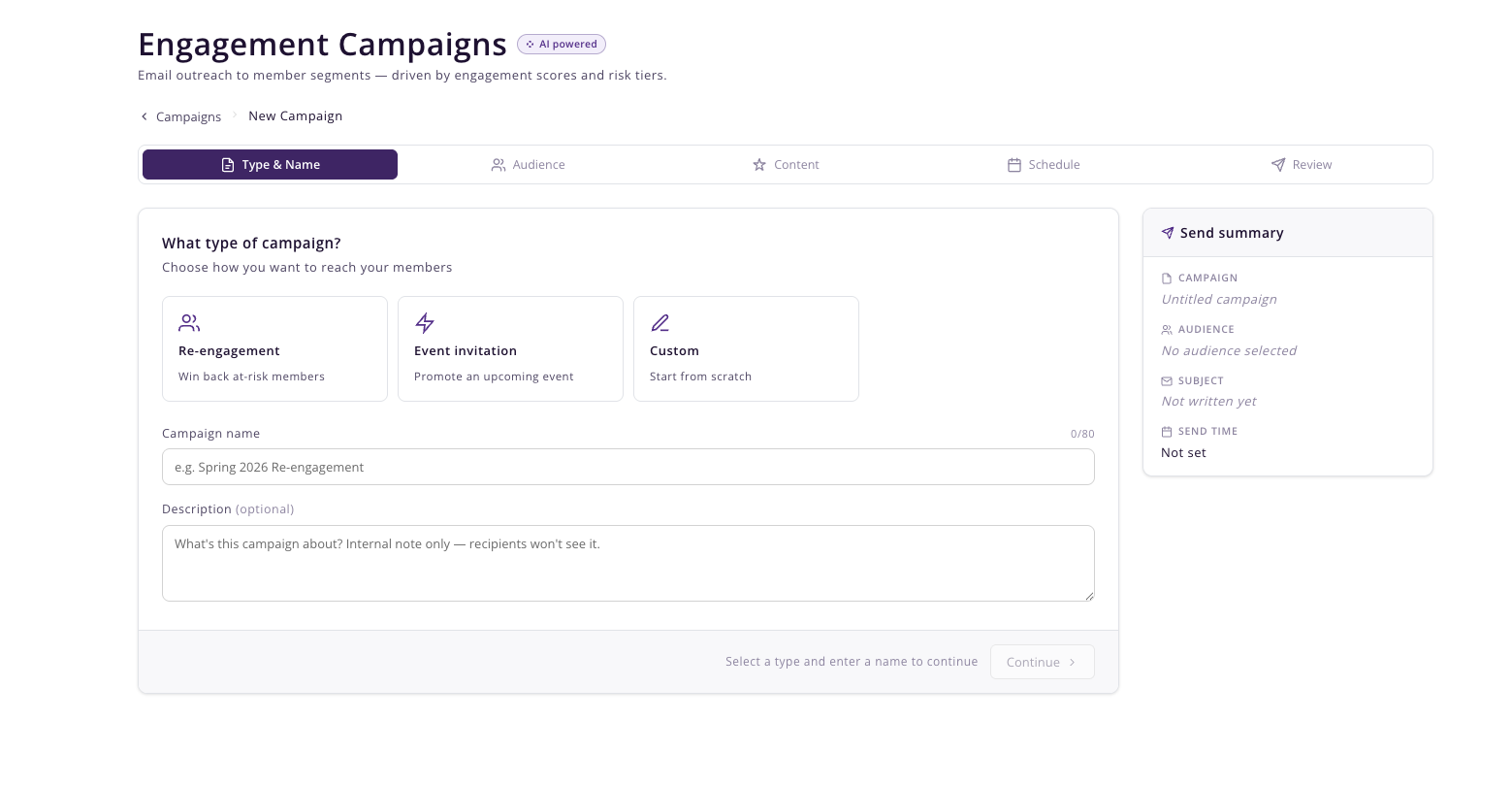Pick the Custom campaign type card

point(746,348)
